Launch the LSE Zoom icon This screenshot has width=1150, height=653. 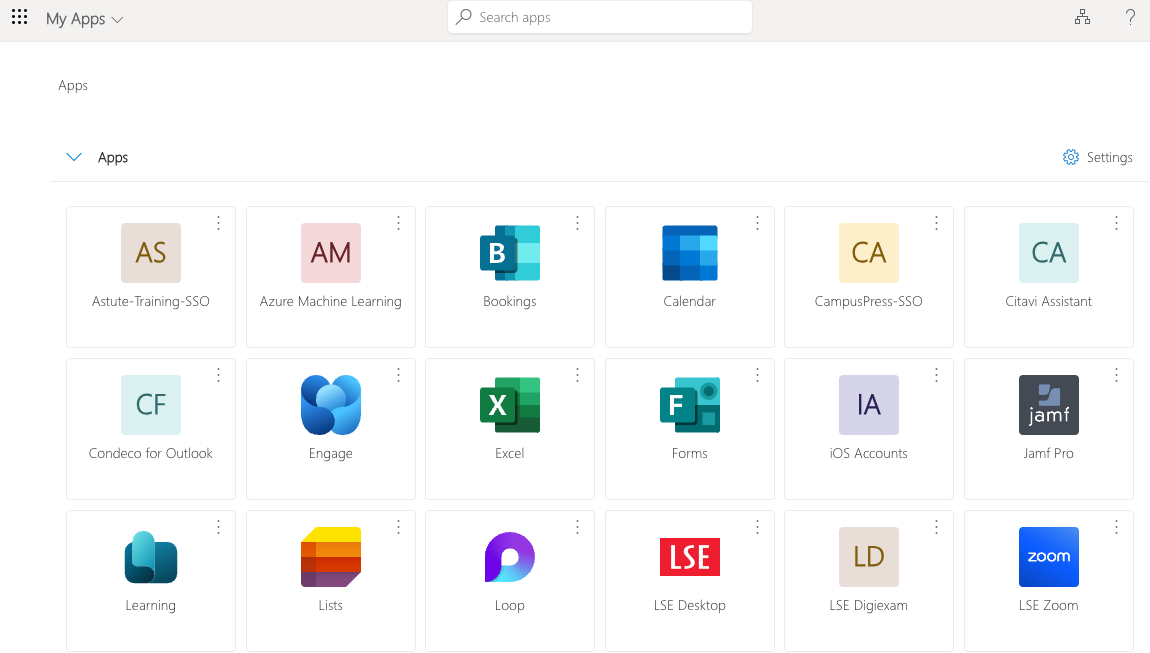pyautogui.click(x=1048, y=557)
